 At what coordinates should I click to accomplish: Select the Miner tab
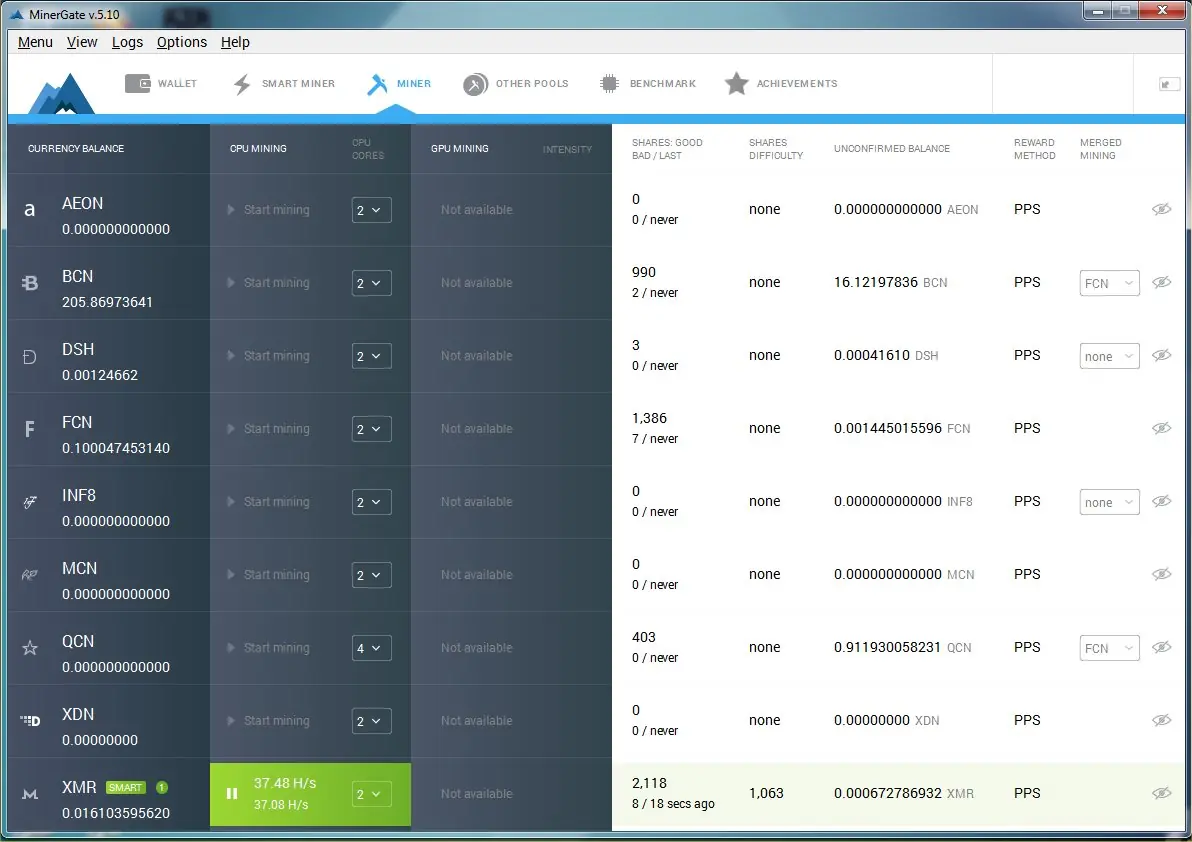click(399, 84)
